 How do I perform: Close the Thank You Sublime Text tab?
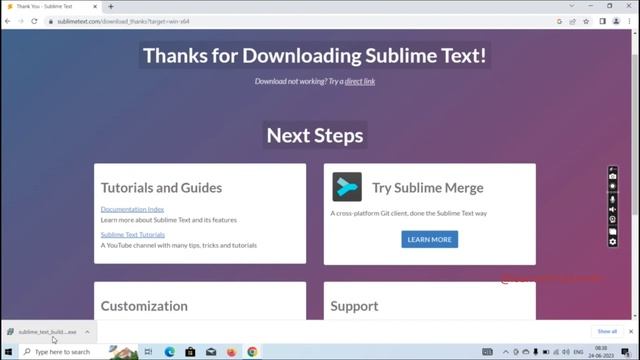pyautogui.click(x=95, y=7)
